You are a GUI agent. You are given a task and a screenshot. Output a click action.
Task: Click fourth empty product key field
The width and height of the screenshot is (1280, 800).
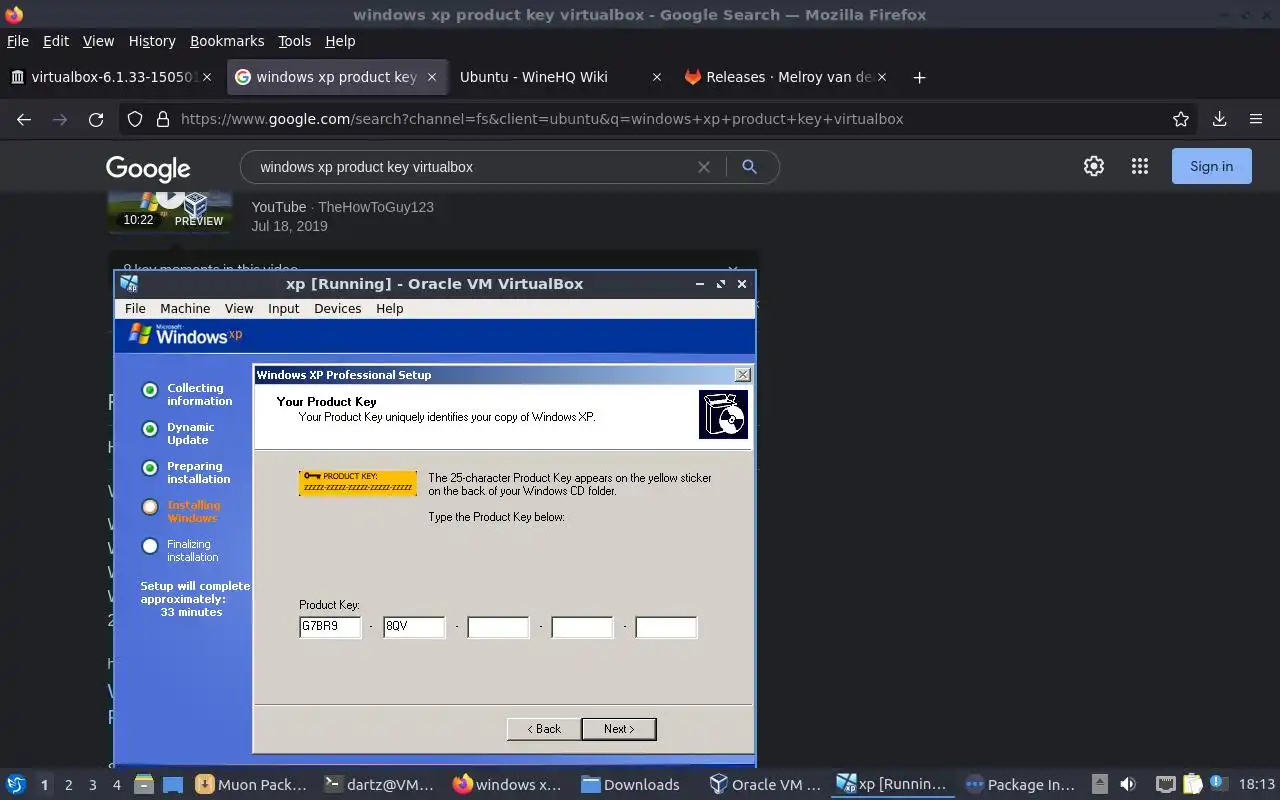(582, 627)
